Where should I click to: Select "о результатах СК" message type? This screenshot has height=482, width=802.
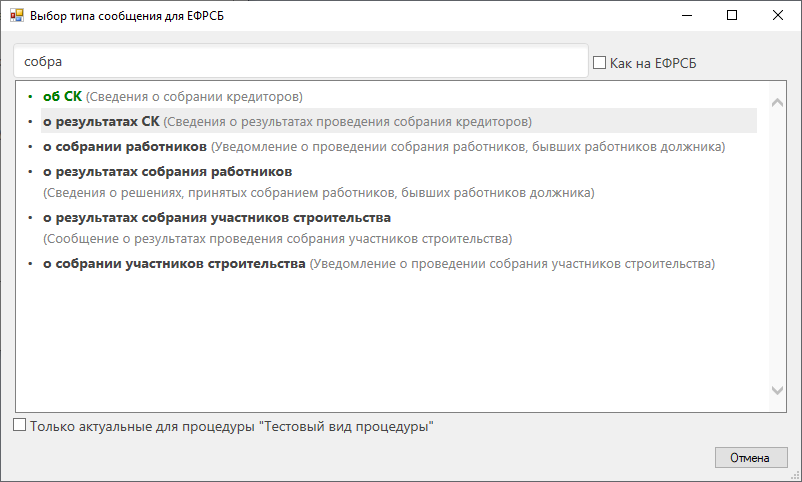(x=101, y=122)
